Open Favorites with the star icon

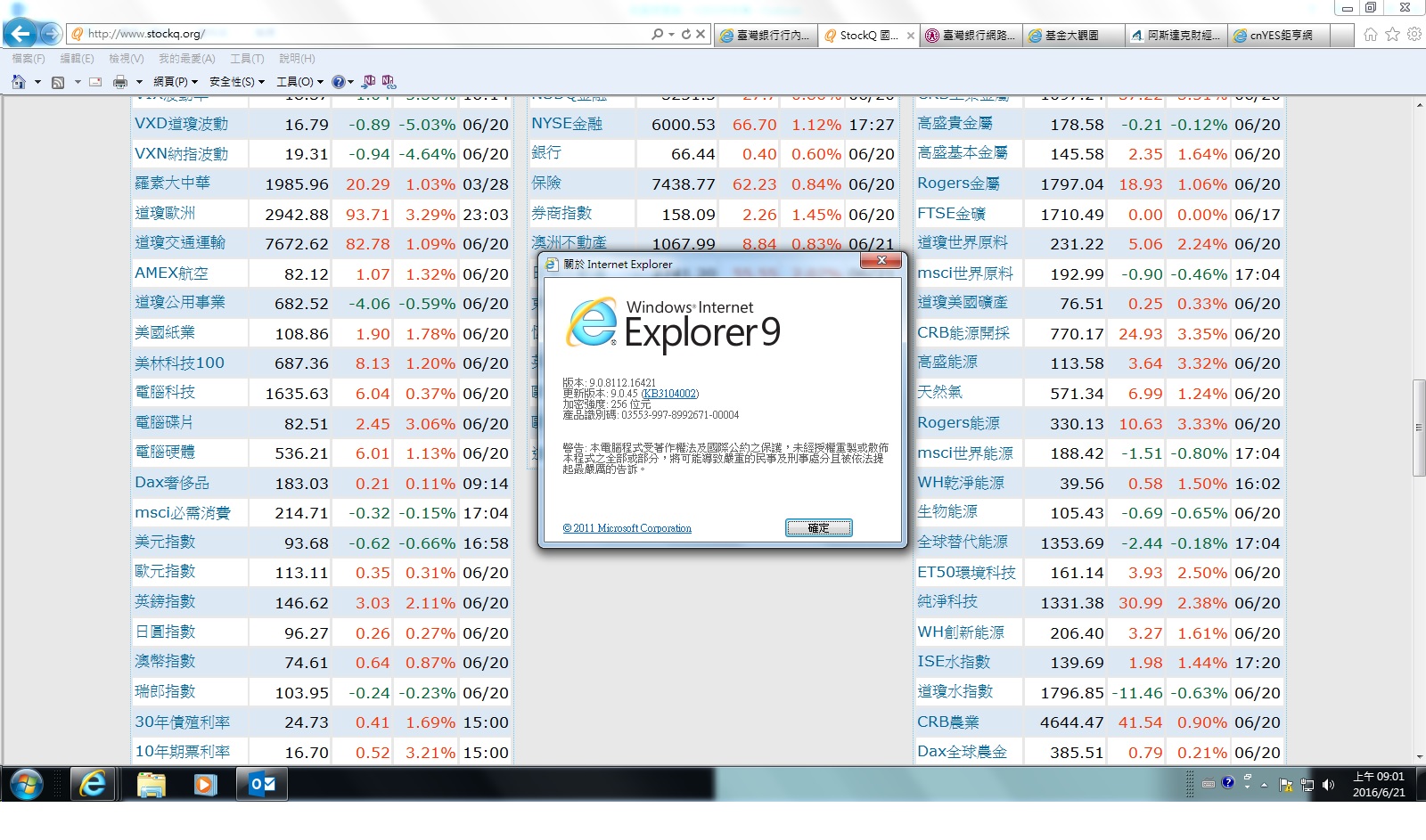coord(1393,35)
